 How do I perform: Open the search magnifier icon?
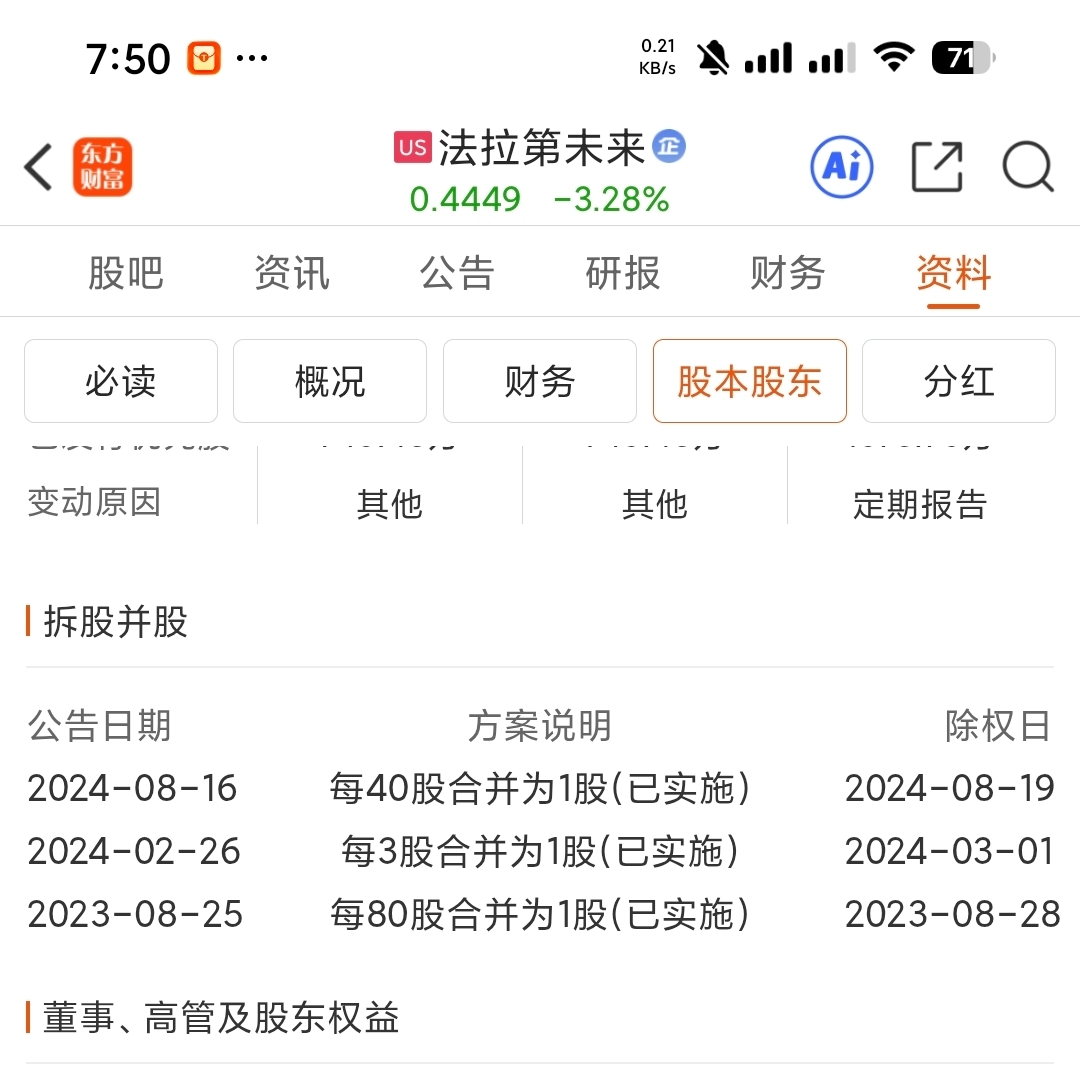click(1028, 167)
